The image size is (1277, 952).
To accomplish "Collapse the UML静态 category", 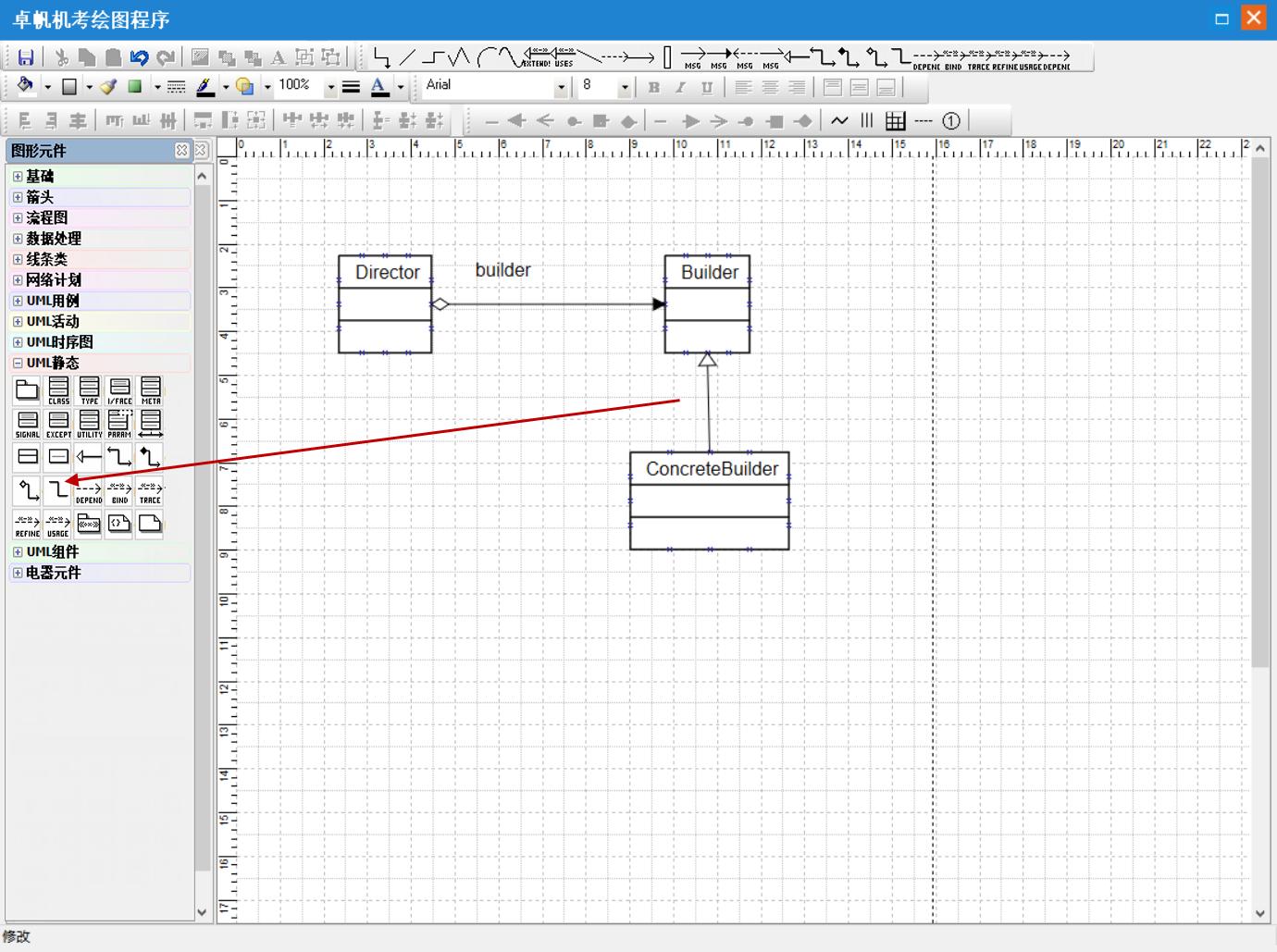I will pos(18,363).
